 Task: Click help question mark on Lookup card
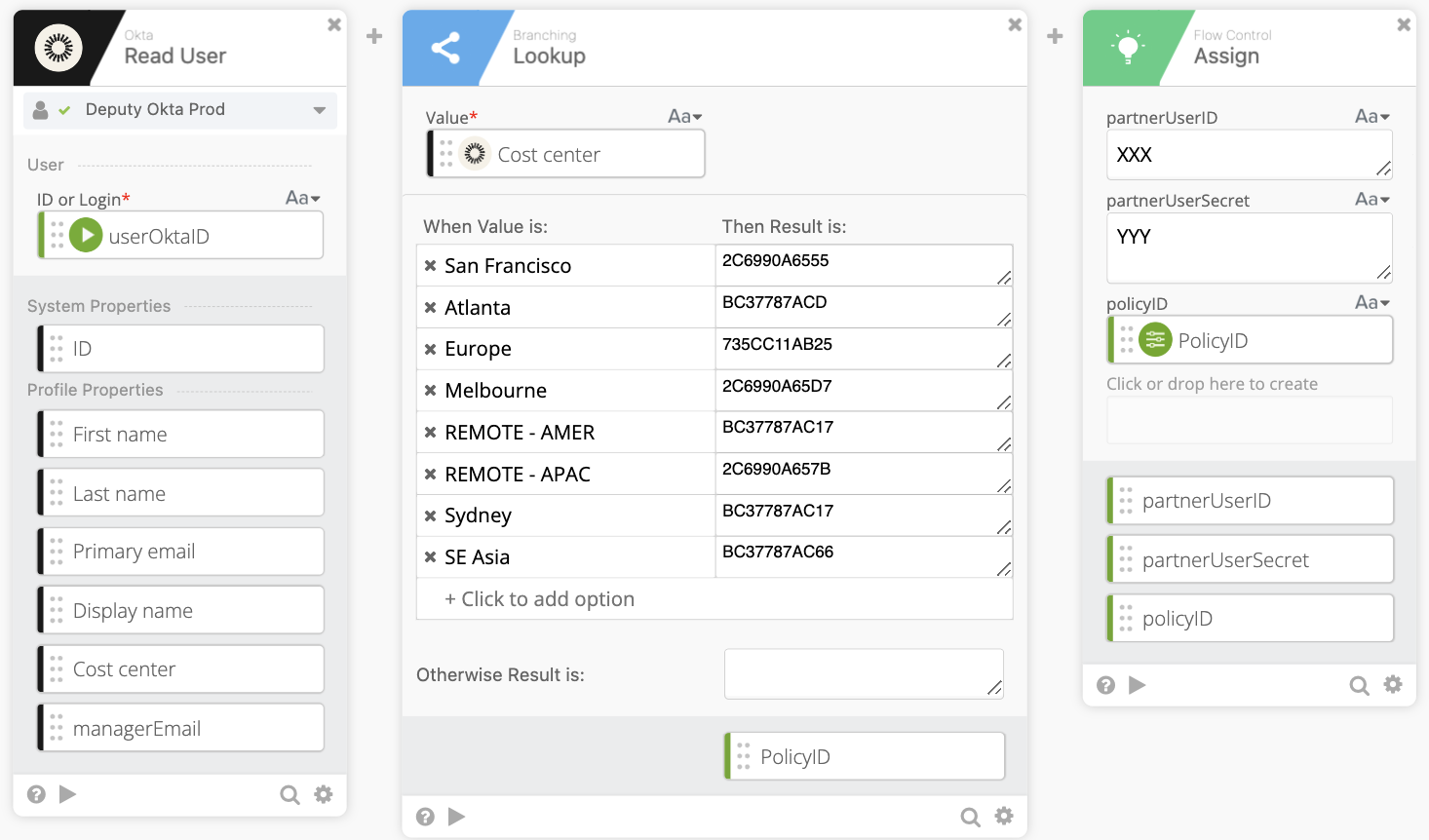425,817
